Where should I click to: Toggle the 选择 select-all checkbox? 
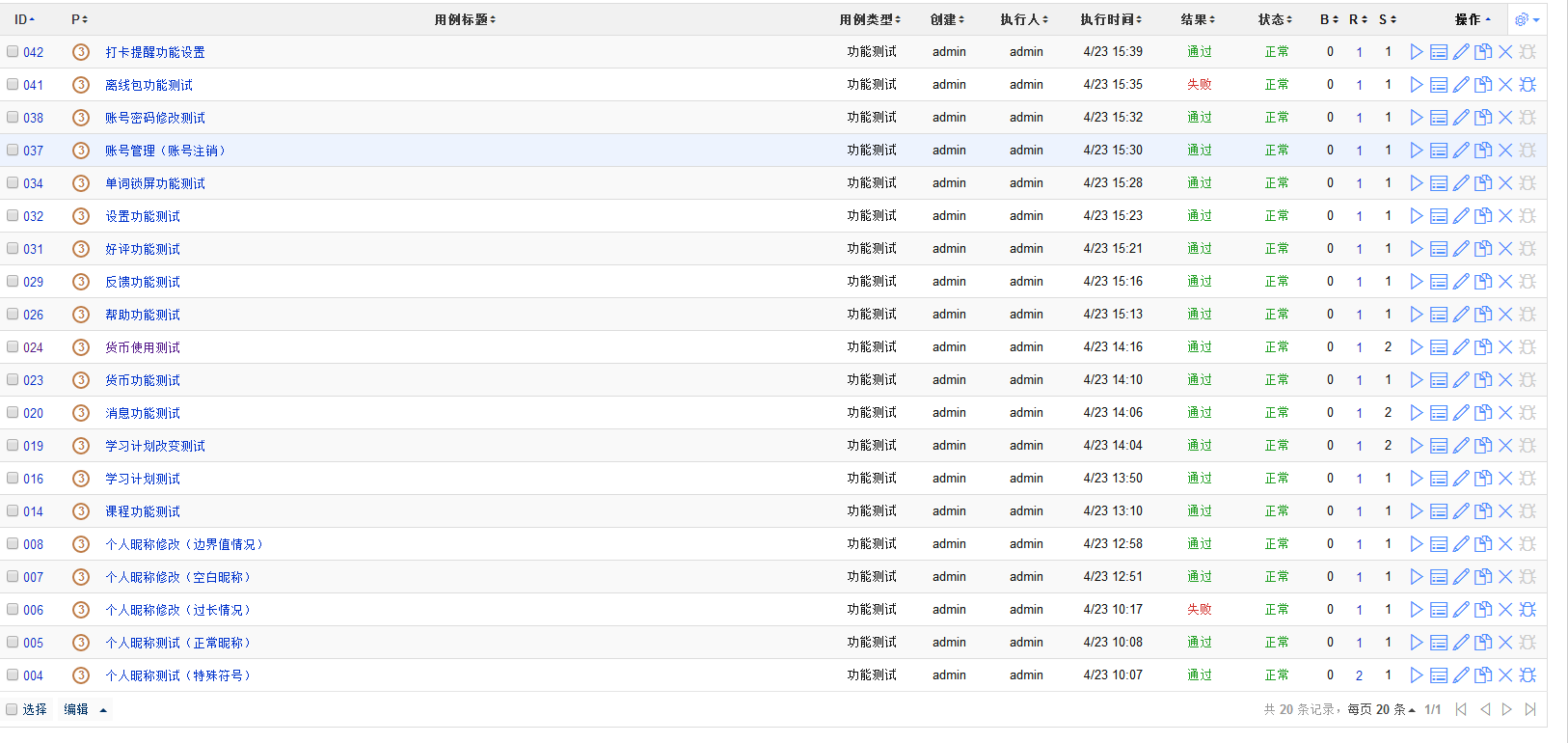(x=13, y=709)
